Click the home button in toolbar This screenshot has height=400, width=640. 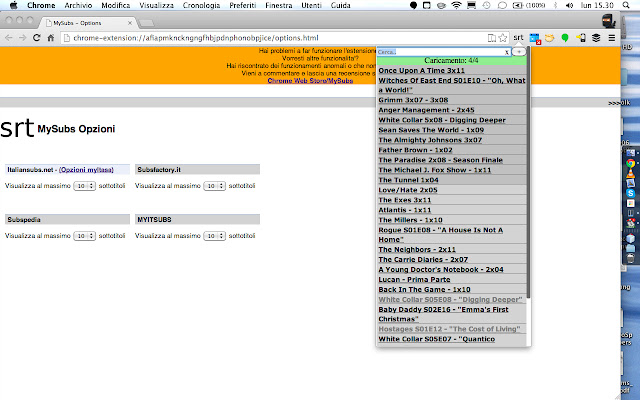(x=51, y=37)
